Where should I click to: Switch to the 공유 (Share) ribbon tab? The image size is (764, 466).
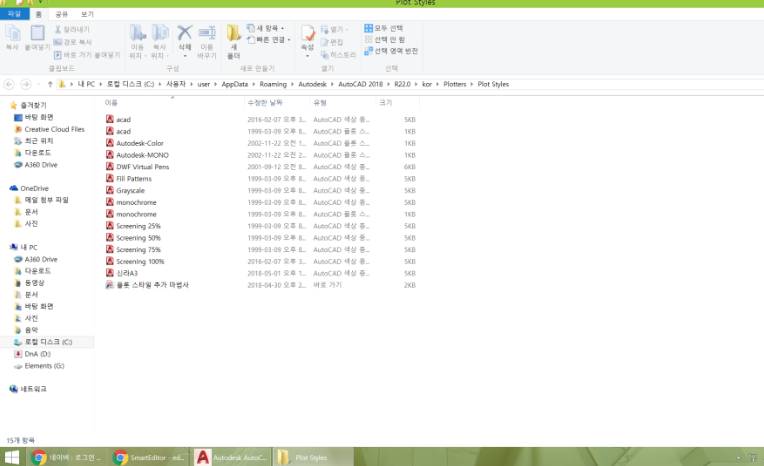click(x=61, y=14)
